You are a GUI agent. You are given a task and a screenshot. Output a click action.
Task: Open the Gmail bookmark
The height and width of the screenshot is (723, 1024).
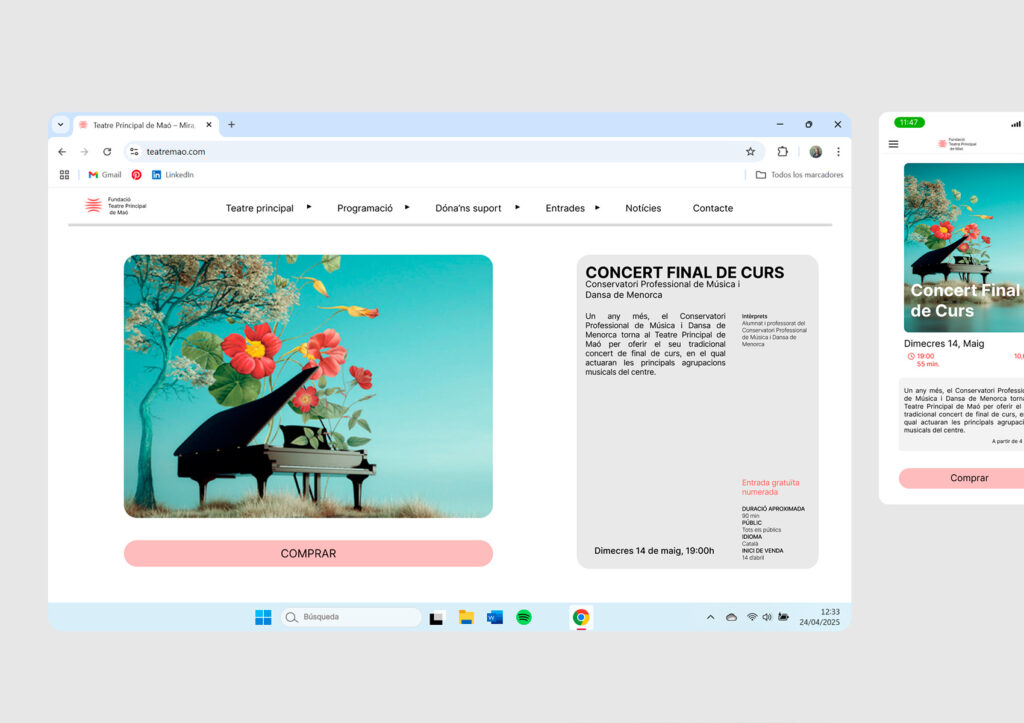tap(104, 175)
